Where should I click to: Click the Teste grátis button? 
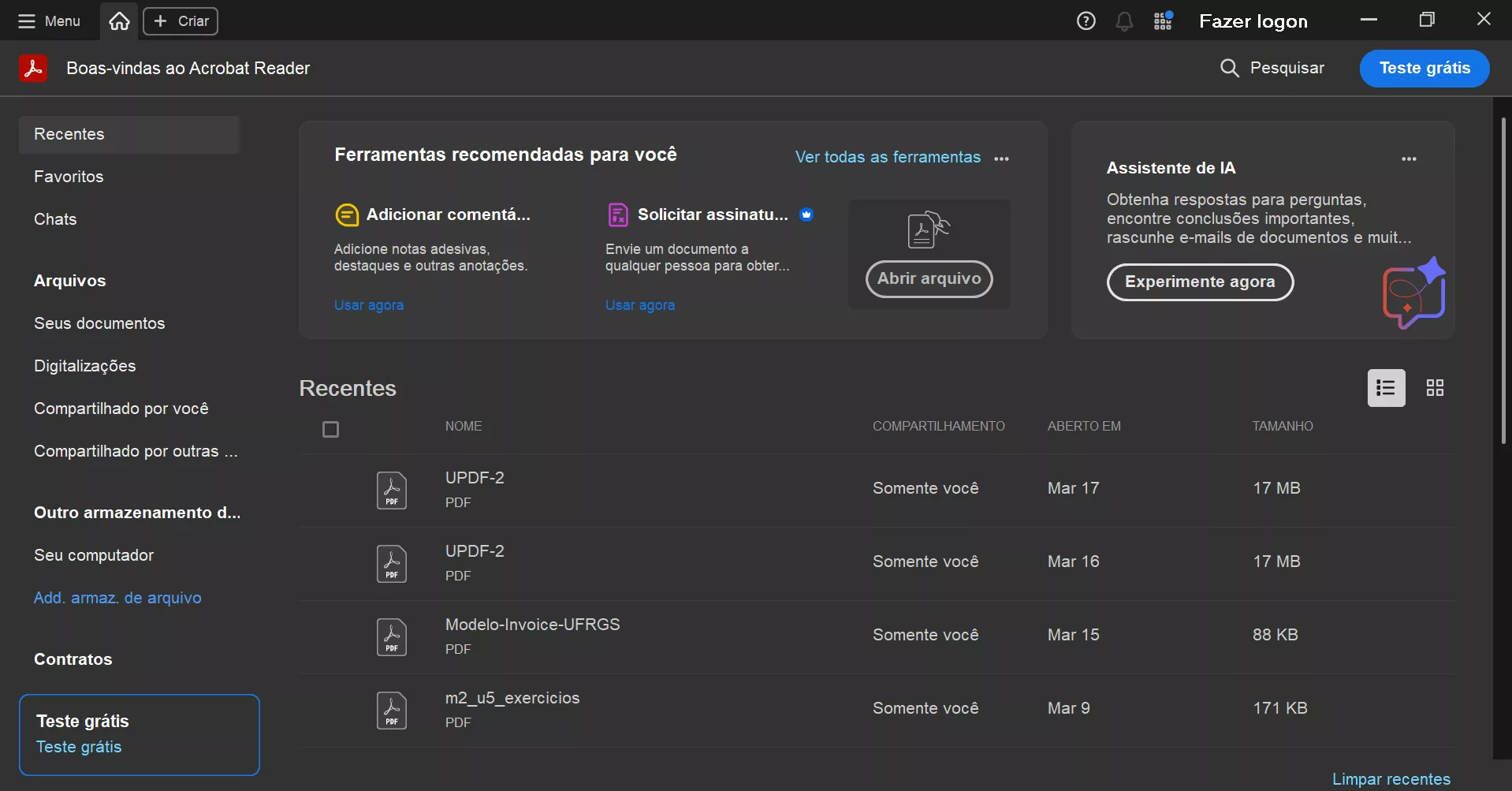click(1424, 69)
